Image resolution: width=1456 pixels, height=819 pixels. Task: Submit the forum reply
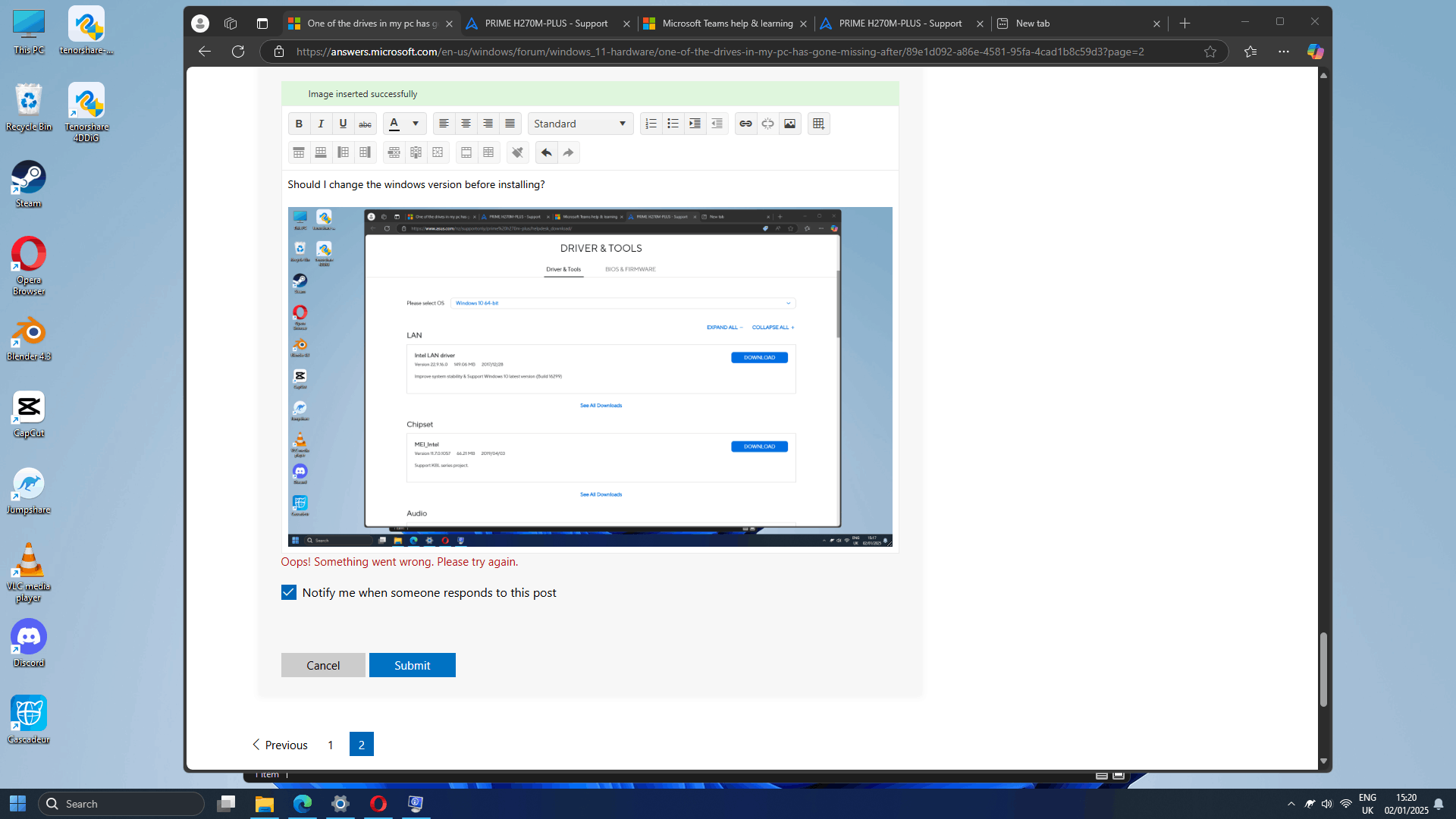pyautogui.click(x=412, y=665)
